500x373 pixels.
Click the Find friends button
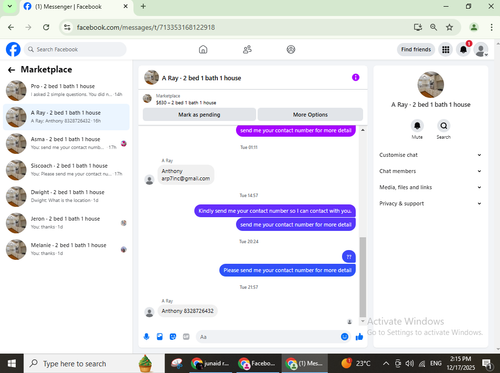tap(416, 49)
